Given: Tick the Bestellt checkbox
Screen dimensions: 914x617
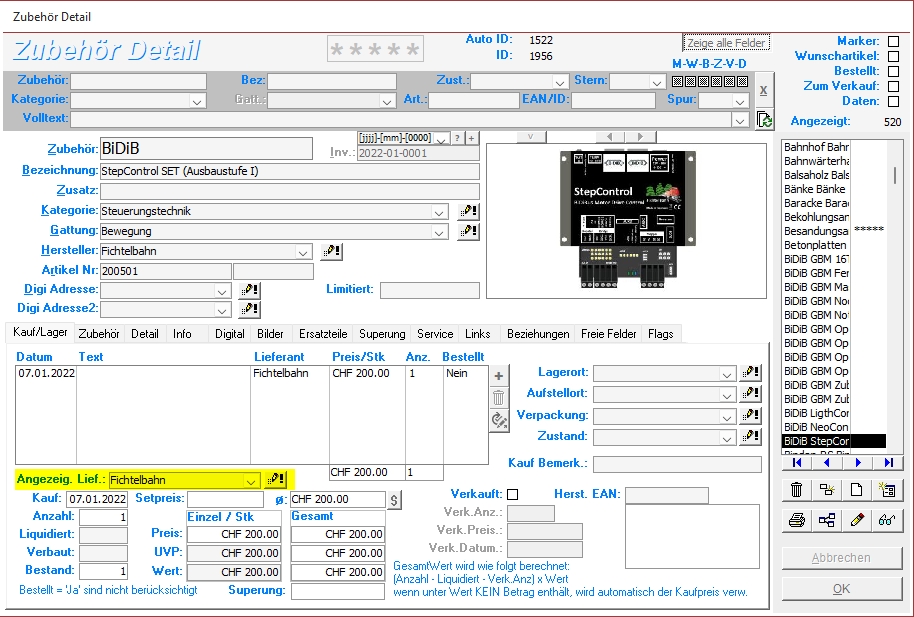Looking at the screenshot, I should [x=893, y=71].
